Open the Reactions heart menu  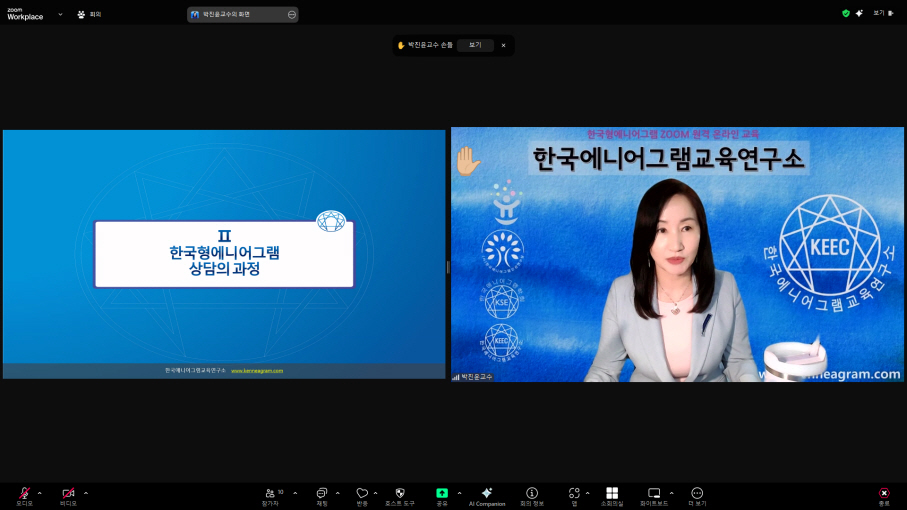(362, 496)
